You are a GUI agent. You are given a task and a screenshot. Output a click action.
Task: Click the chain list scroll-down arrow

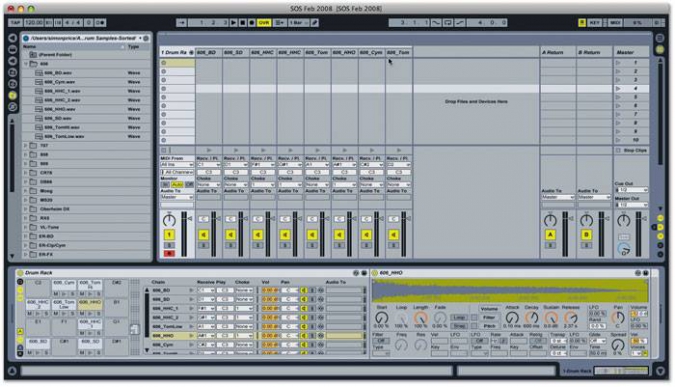pos(146,350)
